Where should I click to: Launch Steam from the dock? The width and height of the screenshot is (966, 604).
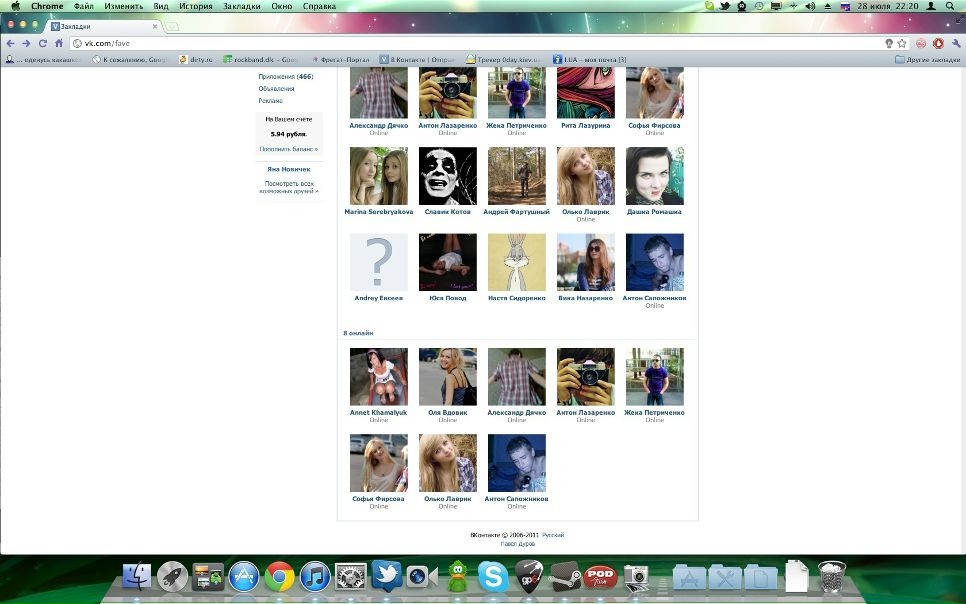[x=564, y=577]
